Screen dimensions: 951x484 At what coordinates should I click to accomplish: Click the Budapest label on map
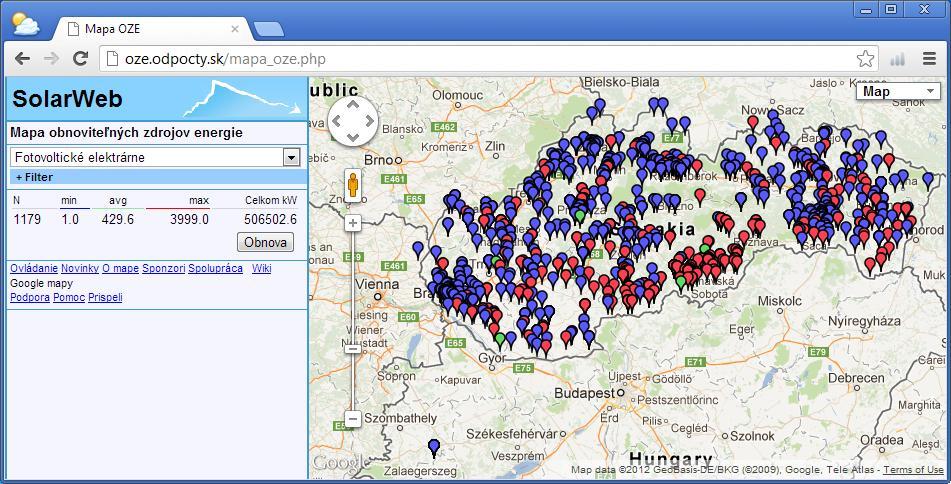point(585,393)
